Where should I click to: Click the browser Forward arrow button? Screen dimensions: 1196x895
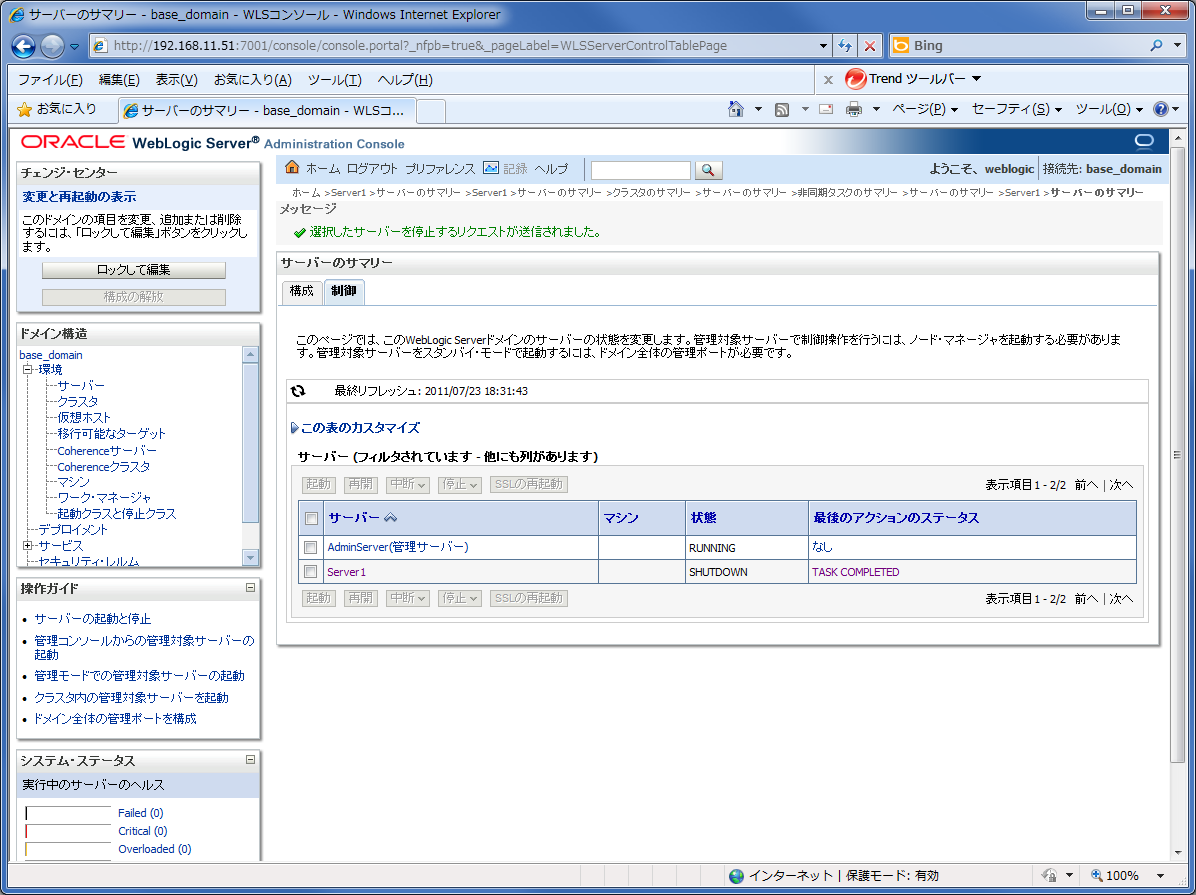pos(52,47)
